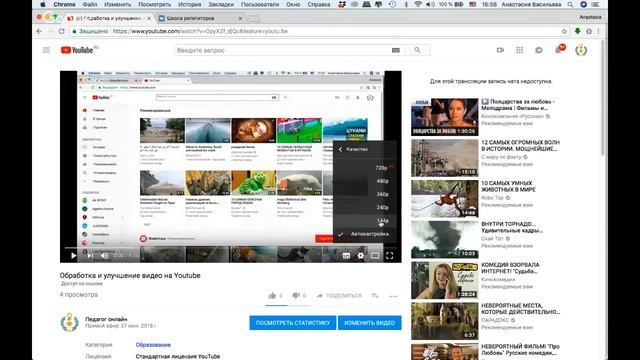Image resolution: width=640 pixels, height=360 pixels.
Task: Open the Файл menu
Action: pyautogui.click(x=90, y=4)
